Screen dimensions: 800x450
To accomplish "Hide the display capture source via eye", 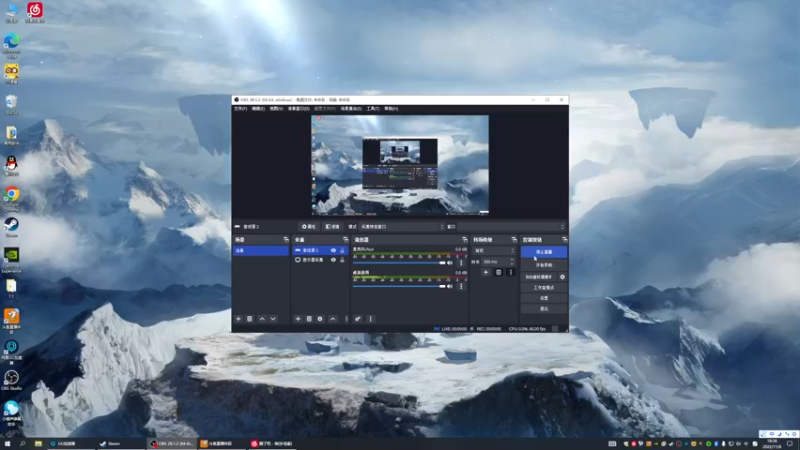I will pyautogui.click(x=333, y=260).
